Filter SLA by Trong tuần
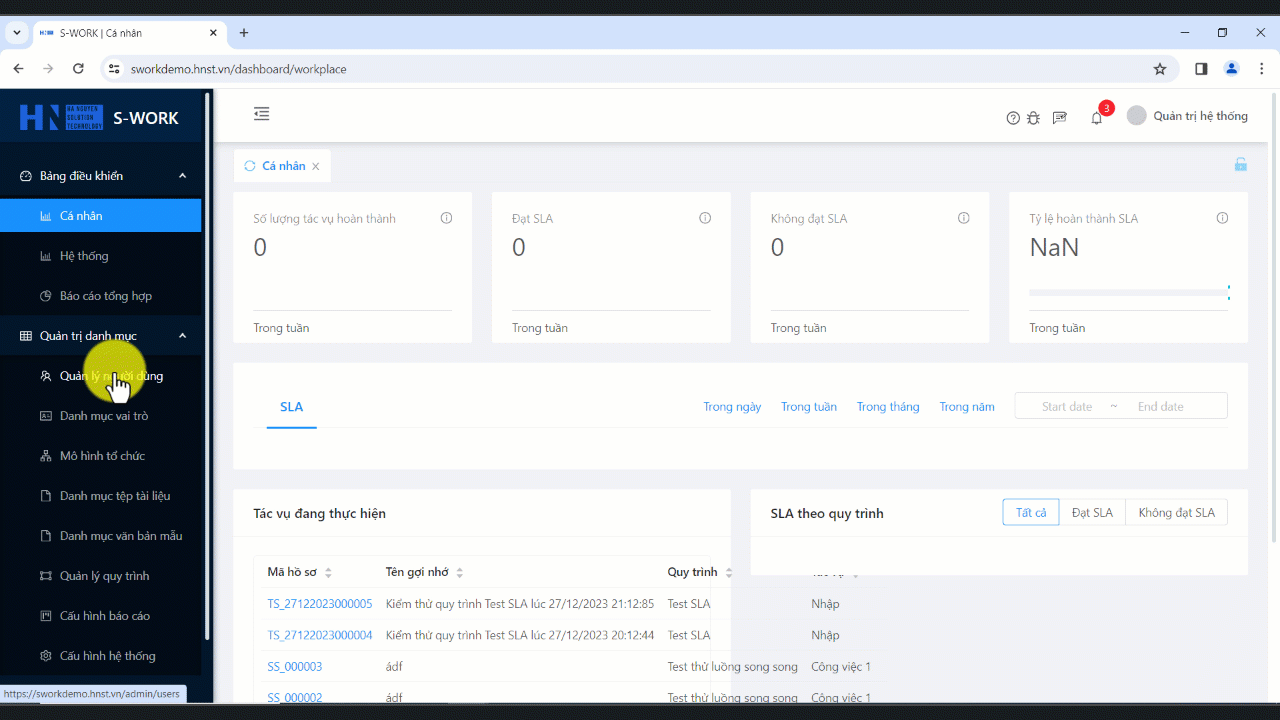Image resolution: width=1280 pixels, height=720 pixels. pyautogui.click(x=809, y=407)
